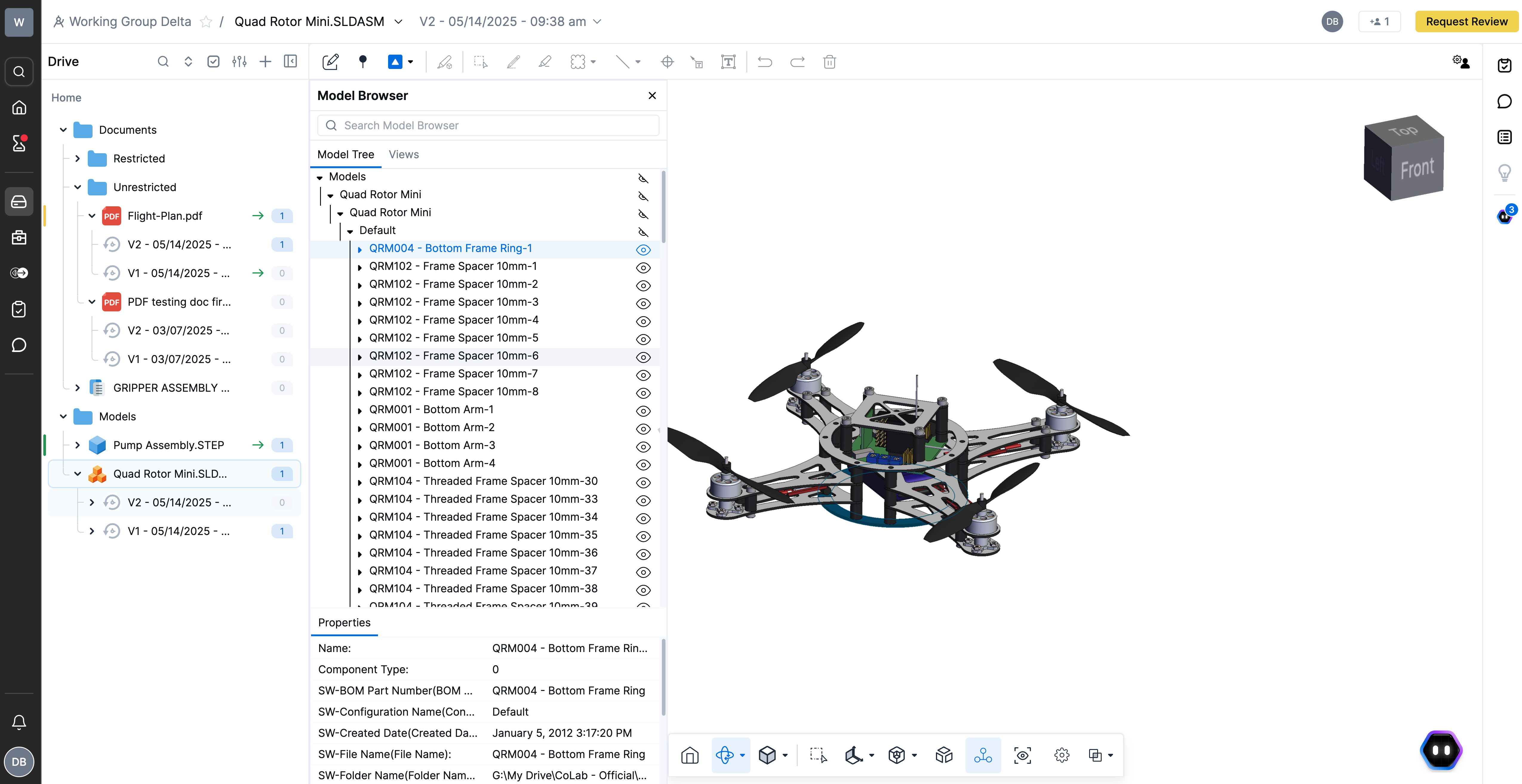Close the Model Browser panel
This screenshot has height=784, width=1522.
coord(652,95)
